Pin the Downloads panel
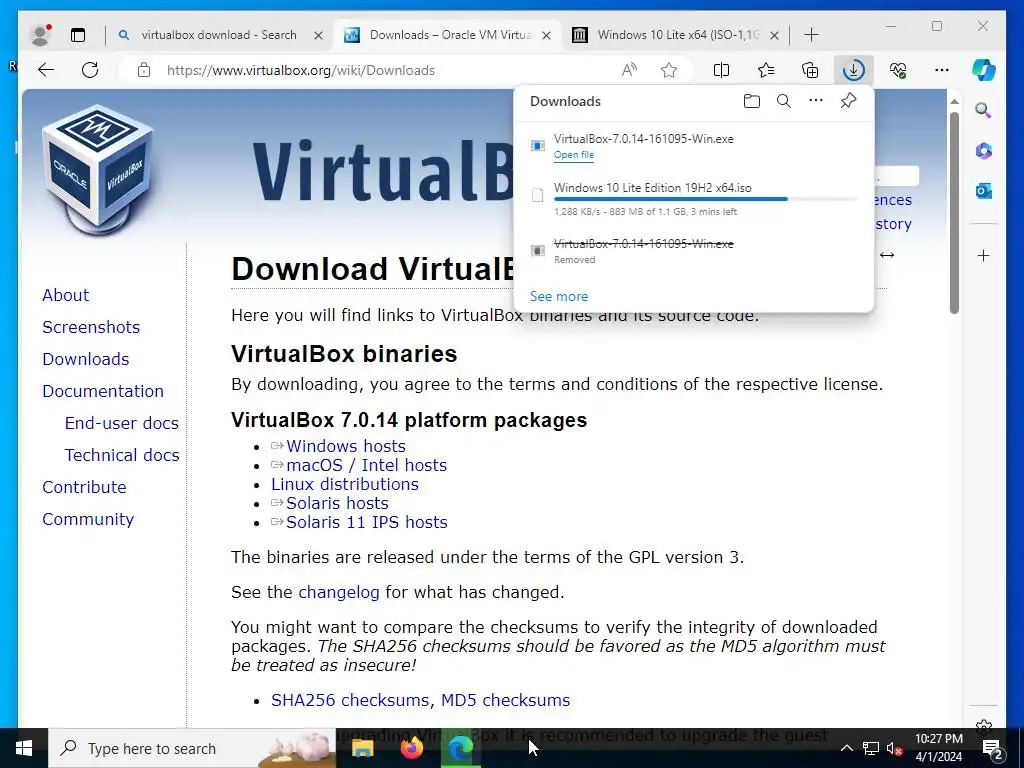Image resolution: width=1024 pixels, height=768 pixels. point(848,101)
